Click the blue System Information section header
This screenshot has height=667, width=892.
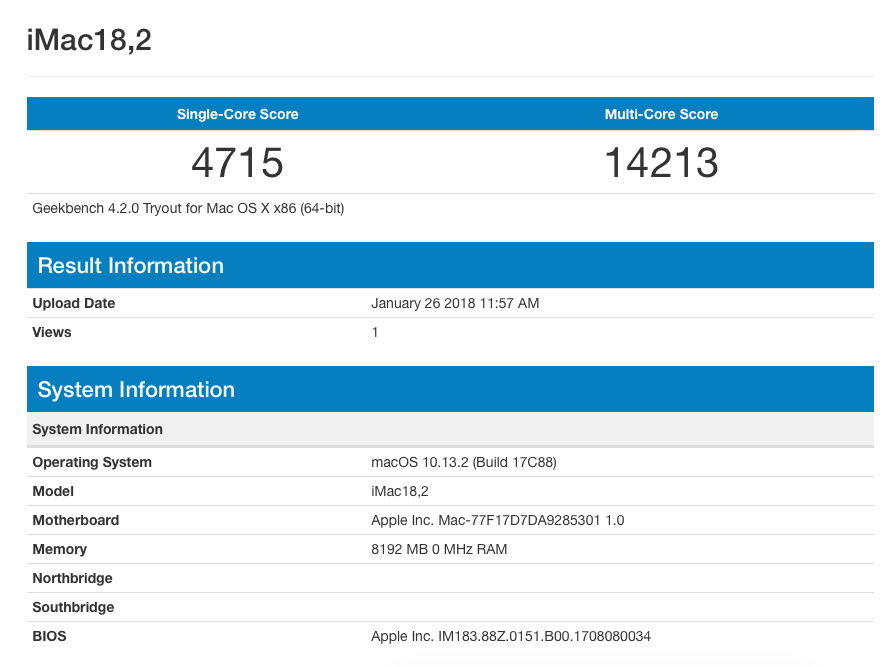pos(136,390)
